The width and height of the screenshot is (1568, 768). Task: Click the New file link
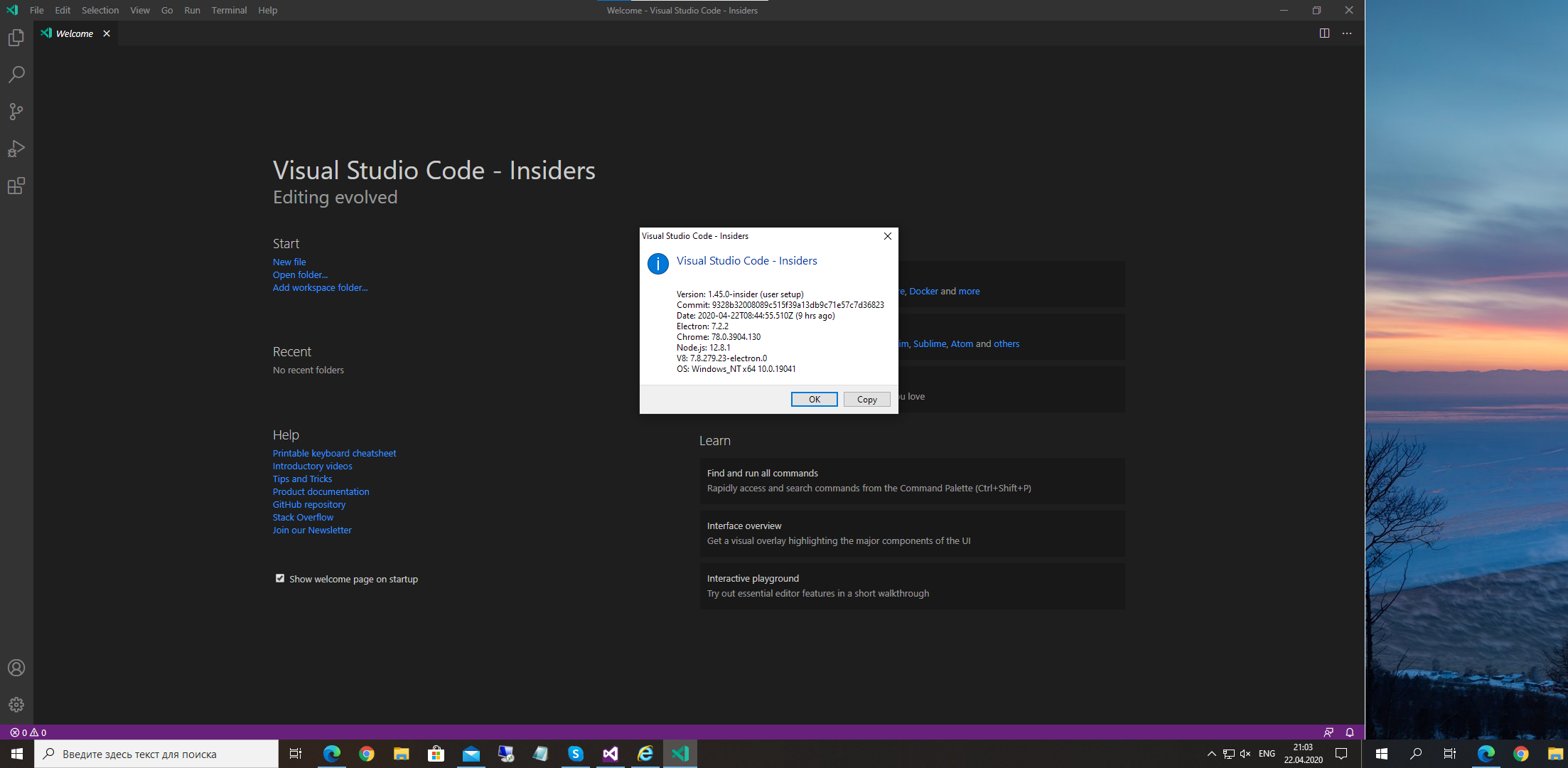tap(289, 262)
